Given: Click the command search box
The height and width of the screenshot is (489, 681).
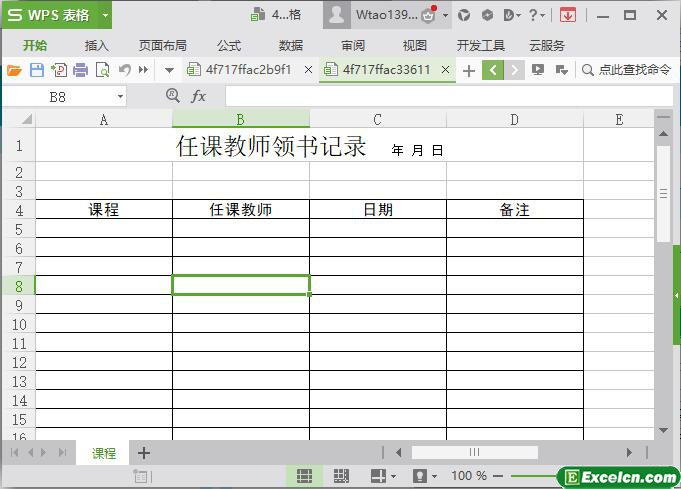Looking at the screenshot, I should tap(628, 69).
